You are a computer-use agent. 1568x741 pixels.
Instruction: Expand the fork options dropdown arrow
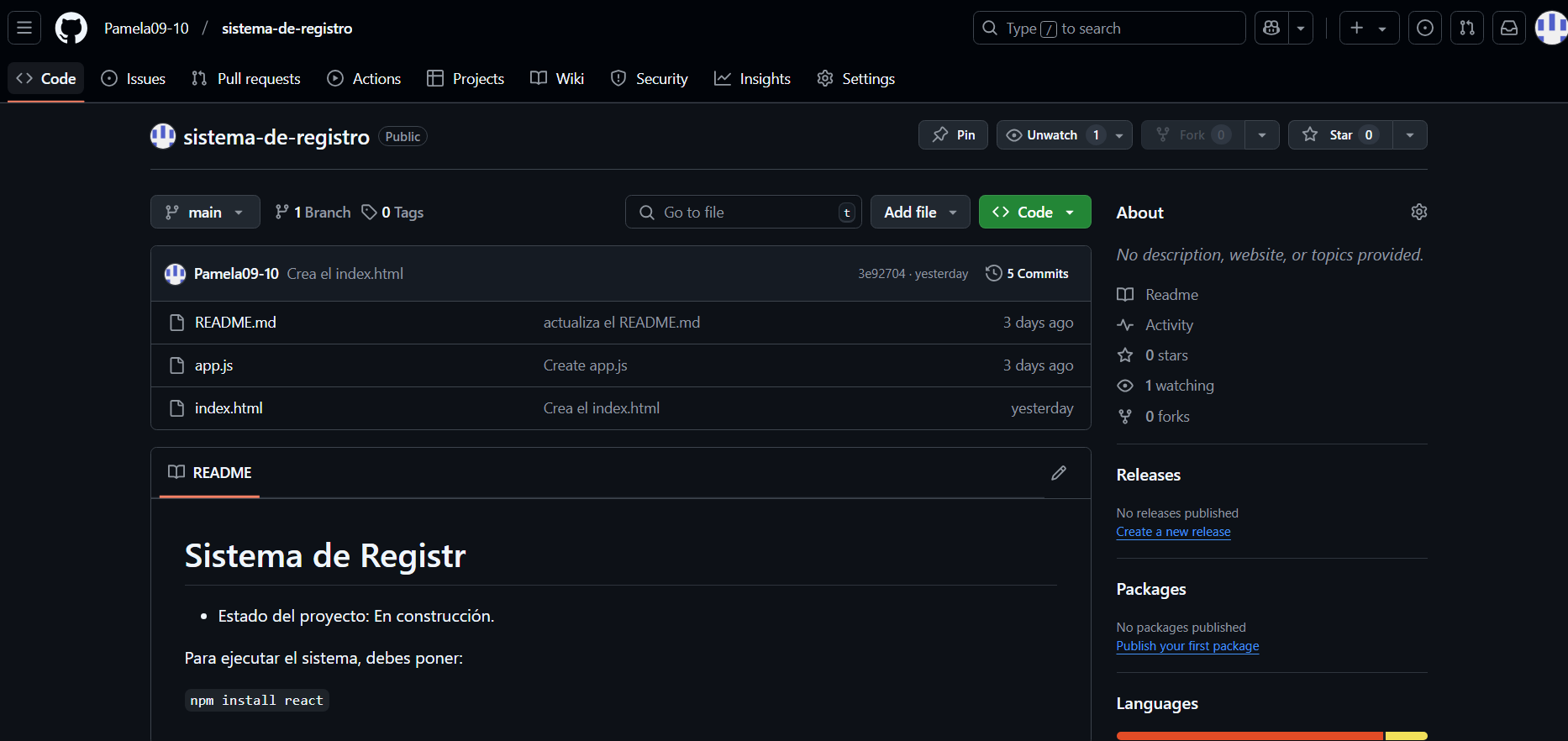pos(1262,134)
